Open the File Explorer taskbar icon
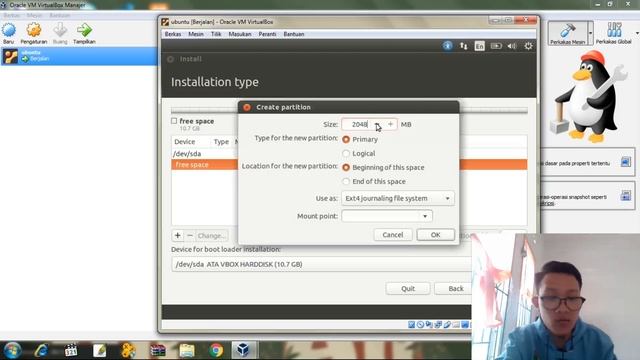Viewport: 640px width, 360px height. (x=187, y=350)
